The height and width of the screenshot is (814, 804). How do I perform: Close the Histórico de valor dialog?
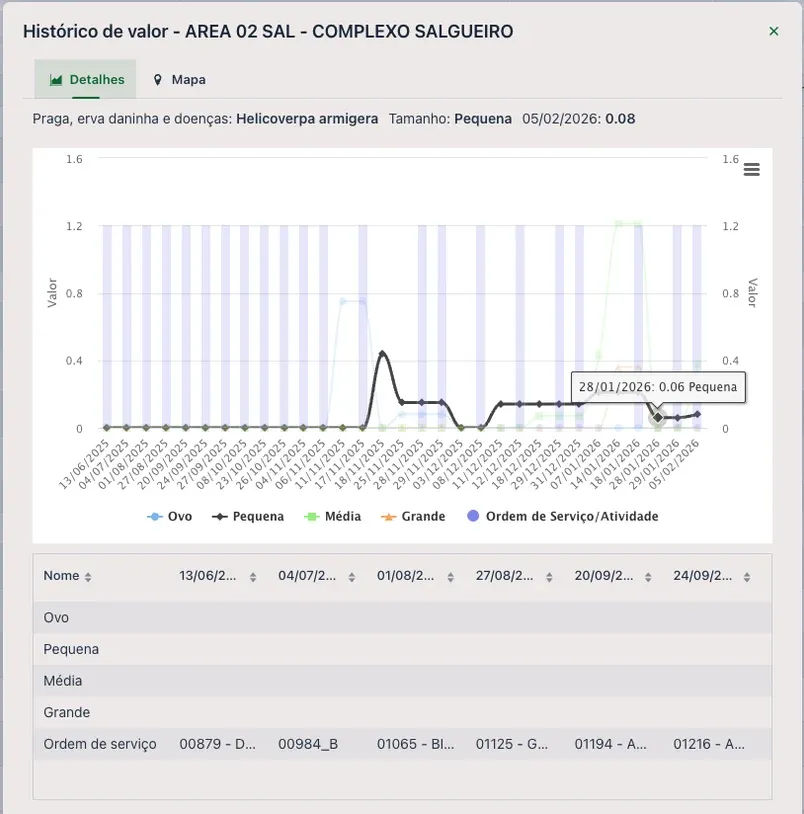[x=773, y=31]
